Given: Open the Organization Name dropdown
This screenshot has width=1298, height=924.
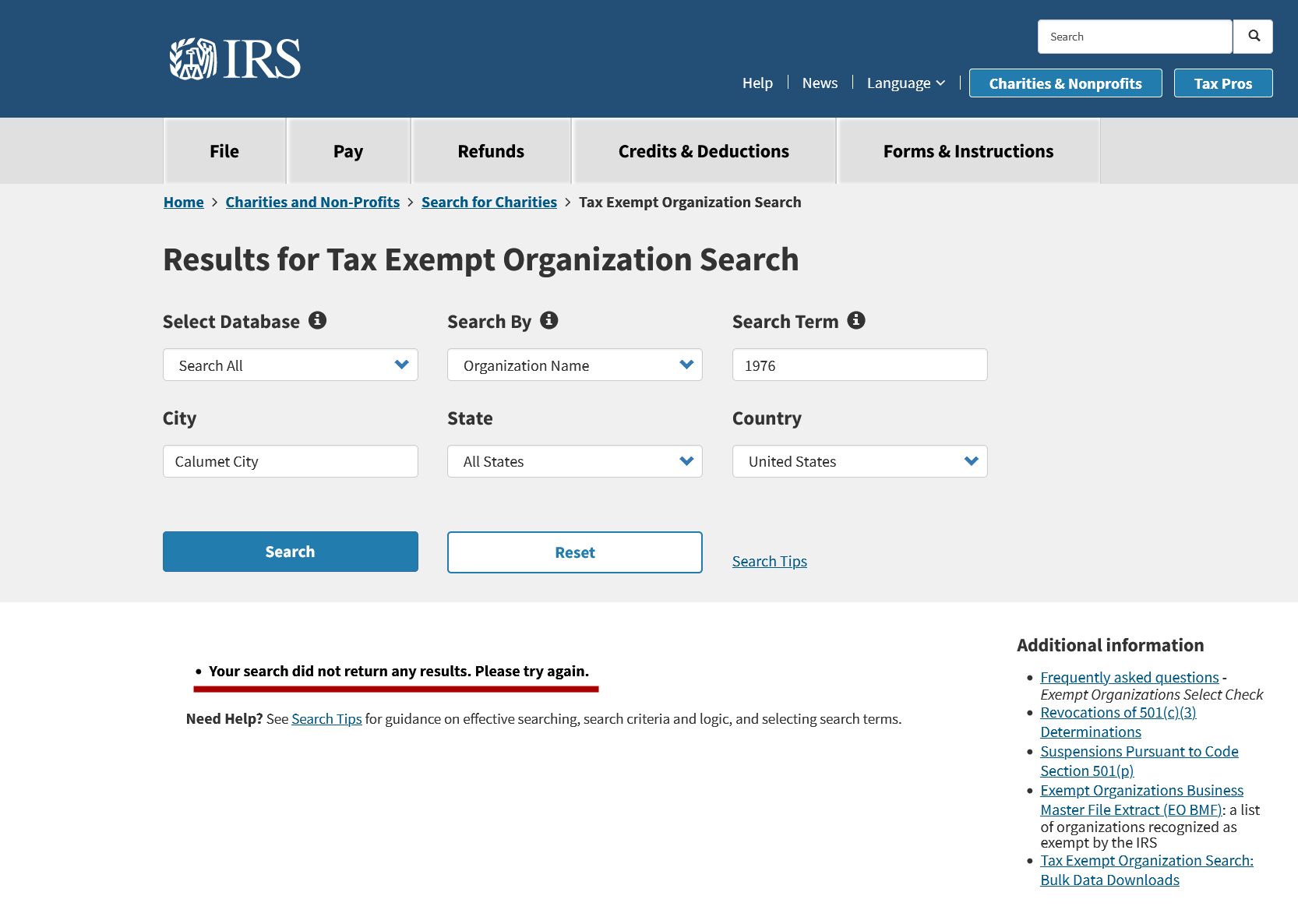Looking at the screenshot, I should pyautogui.click(x=575, y=365).
